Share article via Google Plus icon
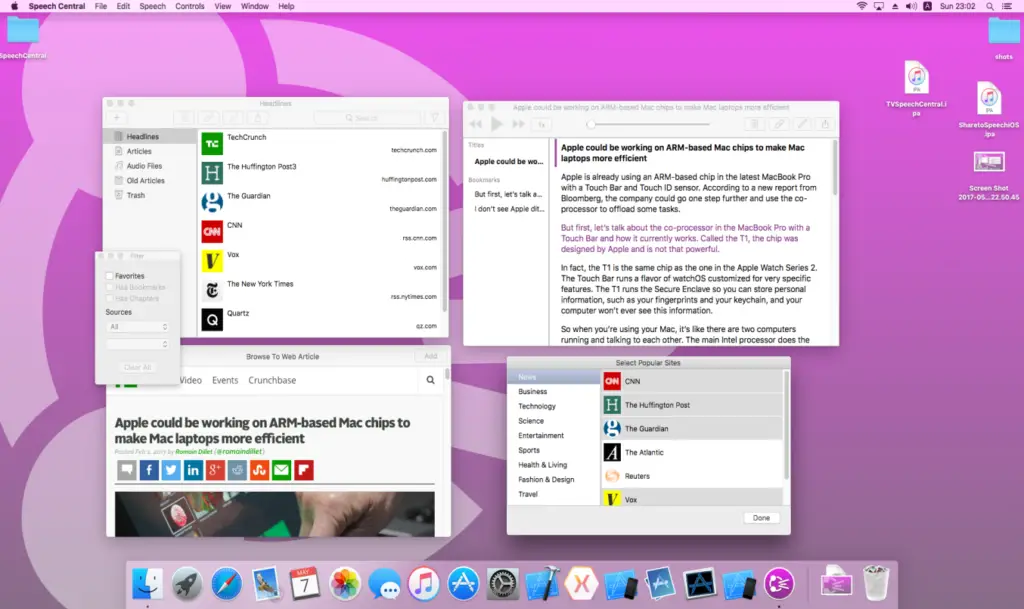Viewport: 1024px width, 609px height. [216, 470]
